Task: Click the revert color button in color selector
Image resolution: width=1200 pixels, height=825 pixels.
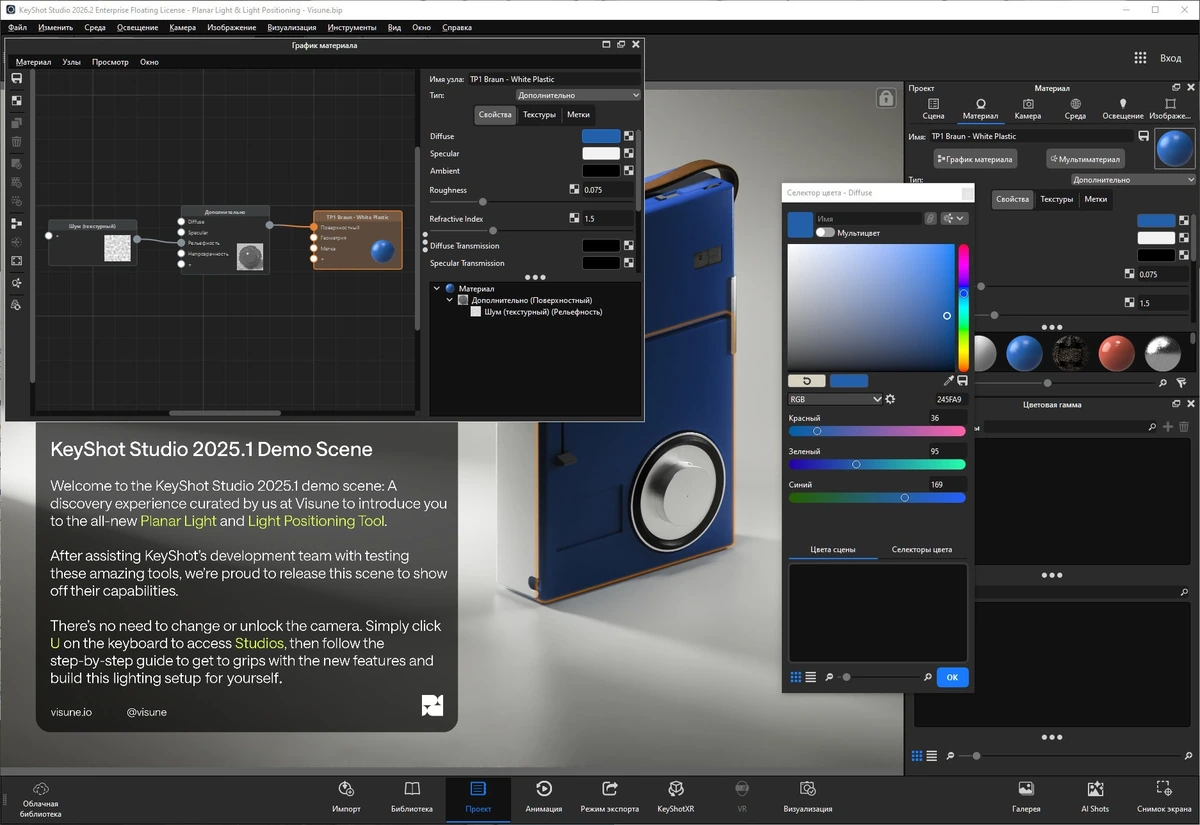Action: (x=806, y=381)
